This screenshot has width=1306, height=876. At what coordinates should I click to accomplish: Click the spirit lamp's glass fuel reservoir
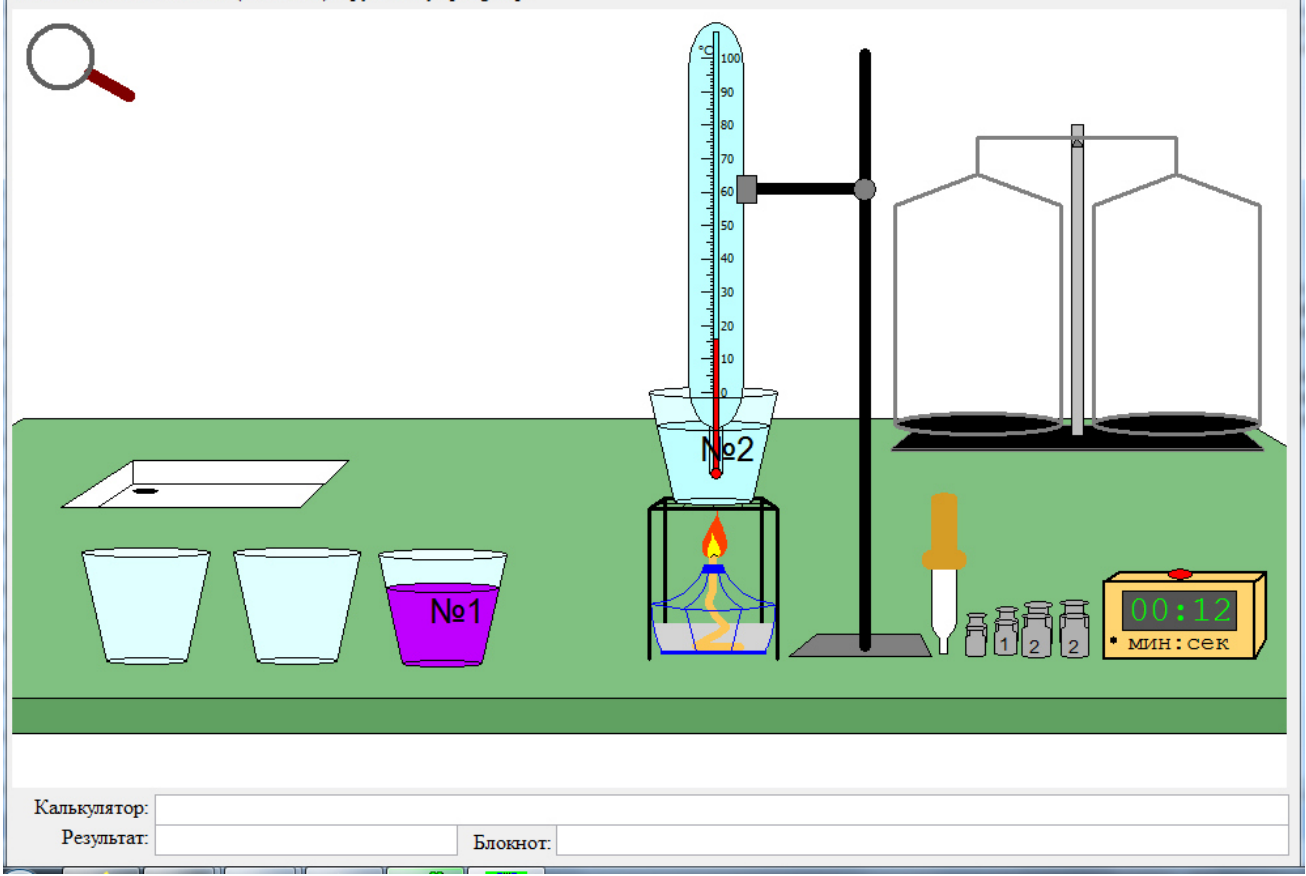713,626
